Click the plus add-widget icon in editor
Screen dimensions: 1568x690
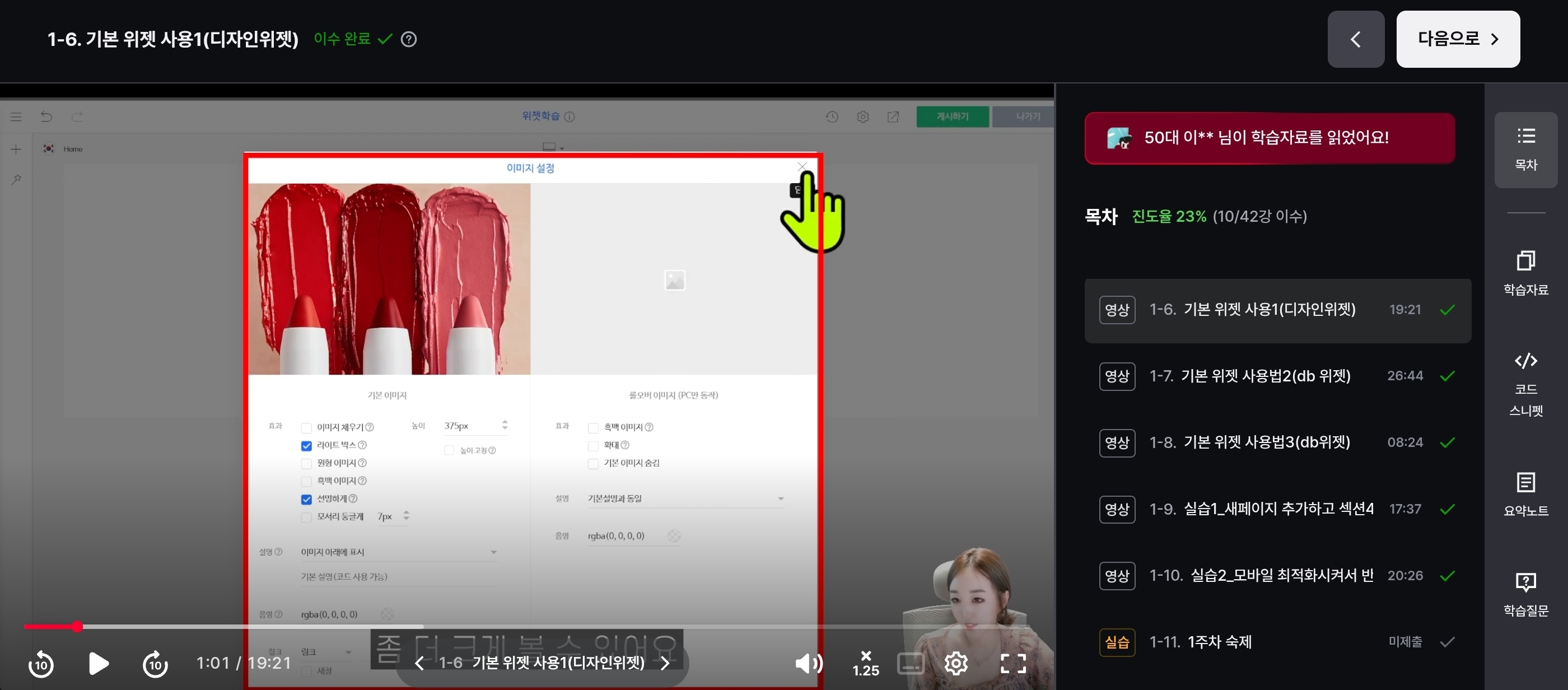pos(16,148)
